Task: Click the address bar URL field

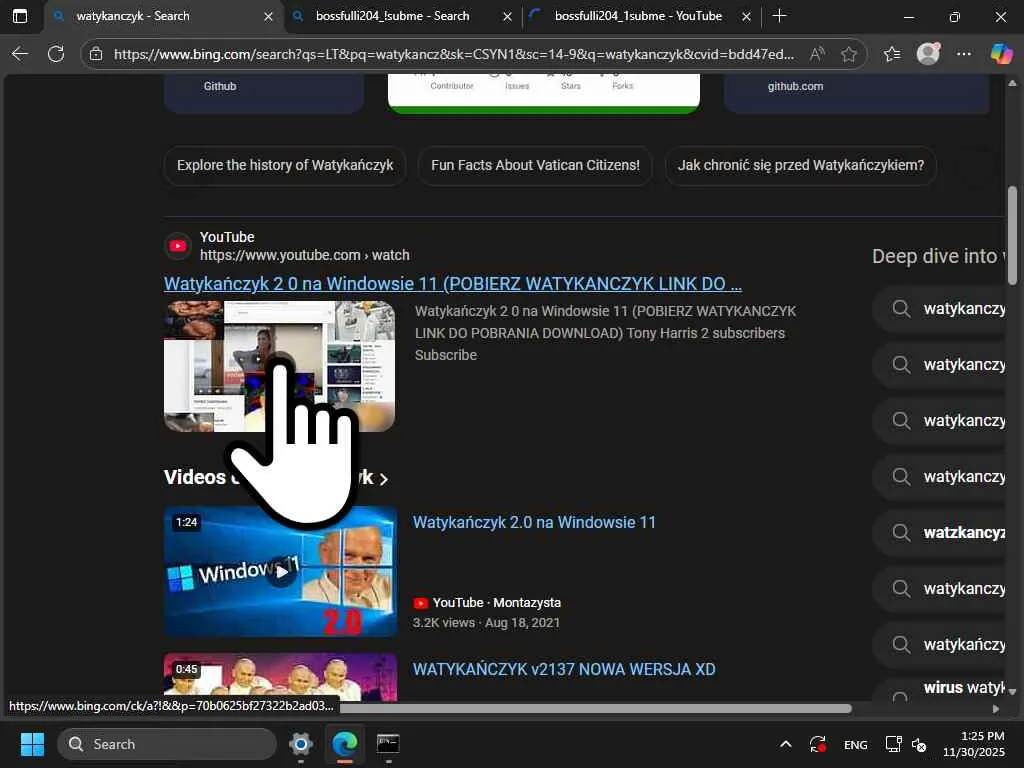Action: pyautogui.click(x=453, y=54)
